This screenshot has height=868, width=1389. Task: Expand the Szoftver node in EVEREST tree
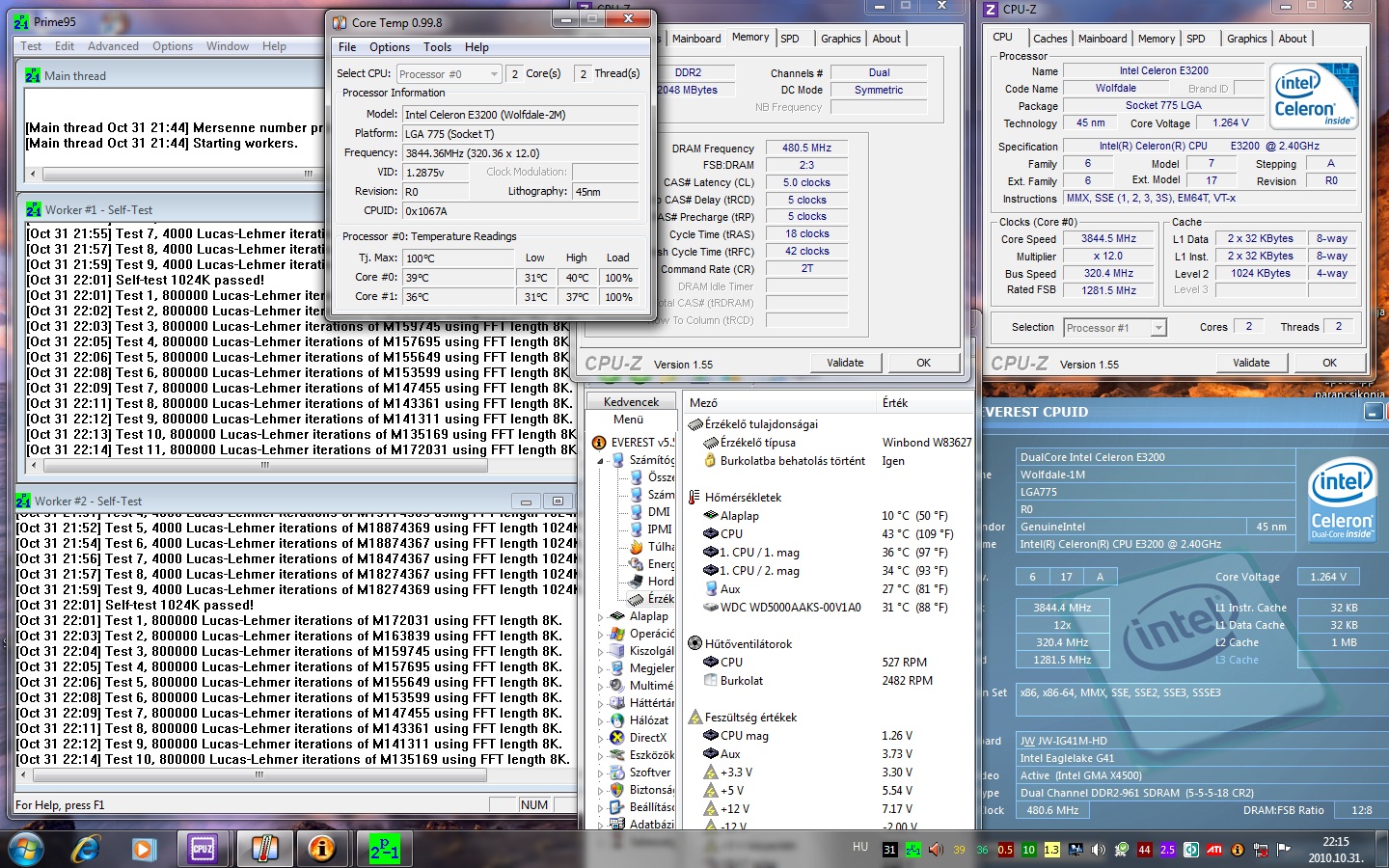(x=600, y=773)
